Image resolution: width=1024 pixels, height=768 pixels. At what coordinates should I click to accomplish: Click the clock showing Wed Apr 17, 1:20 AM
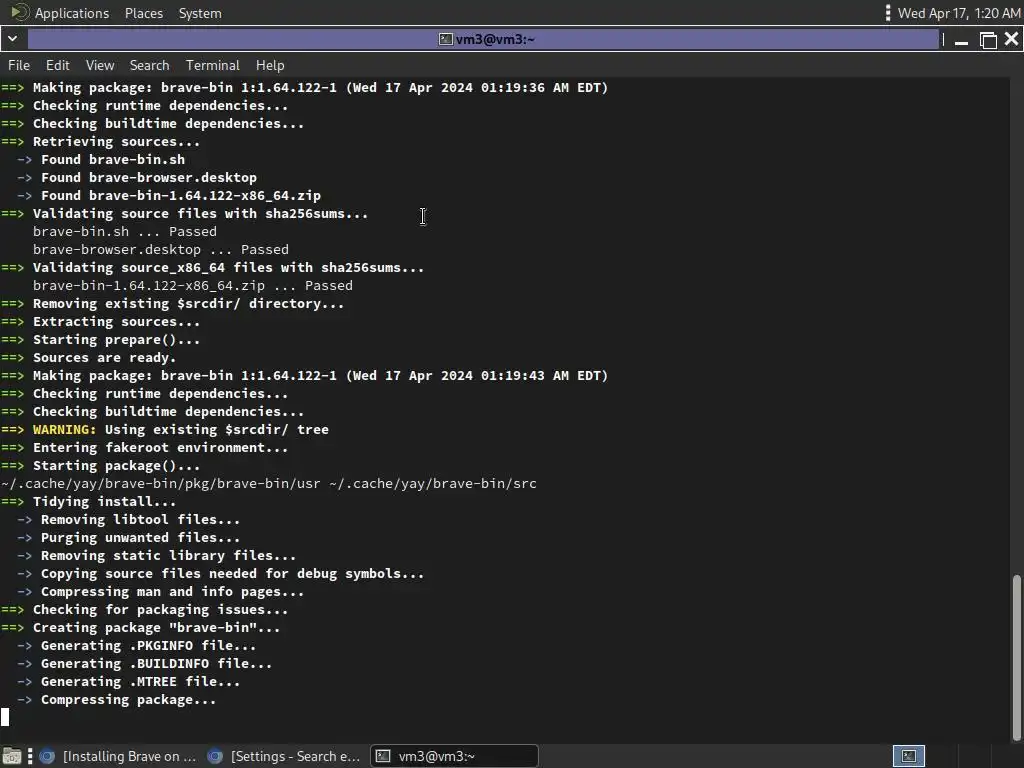point(959,13)
